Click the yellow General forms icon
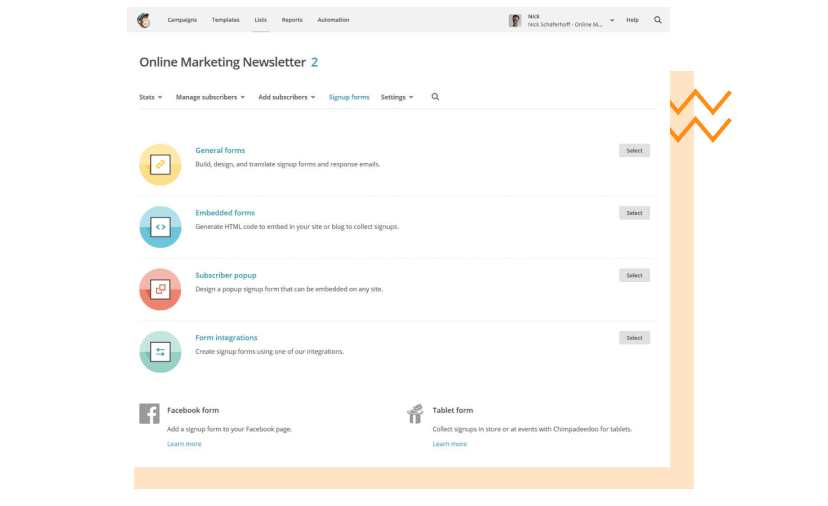The width and height of the screenshot is (828, 506). (x=160, y=164)
